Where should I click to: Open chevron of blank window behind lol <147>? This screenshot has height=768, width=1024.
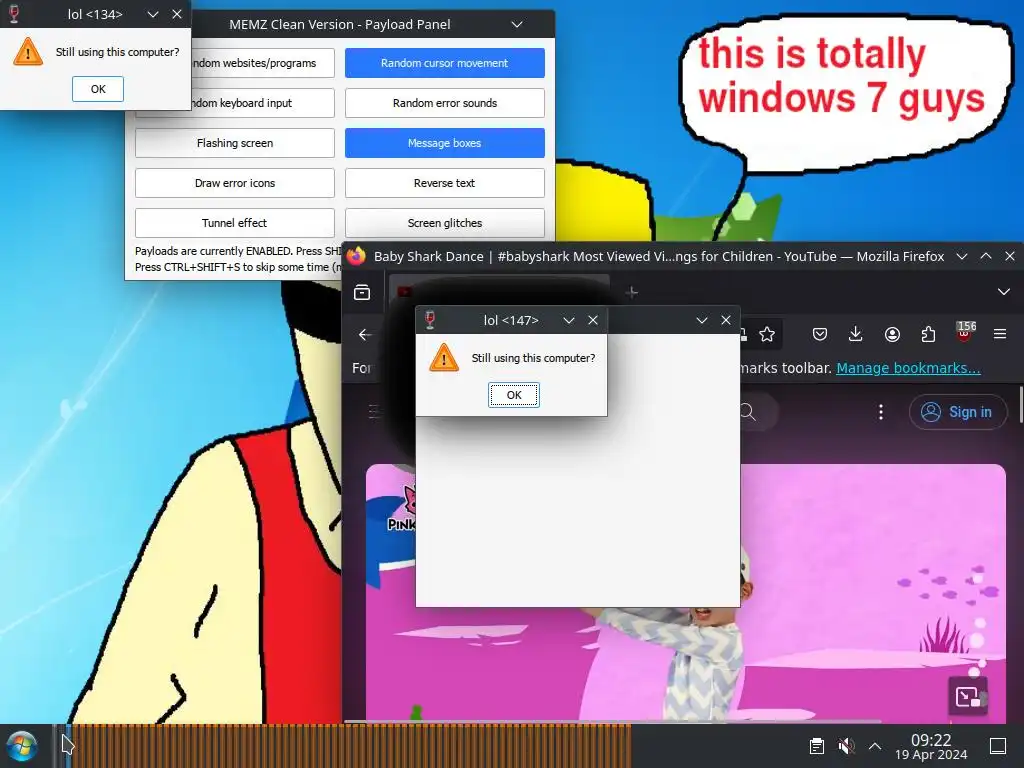pyautogui.click(x=702, y=320)
